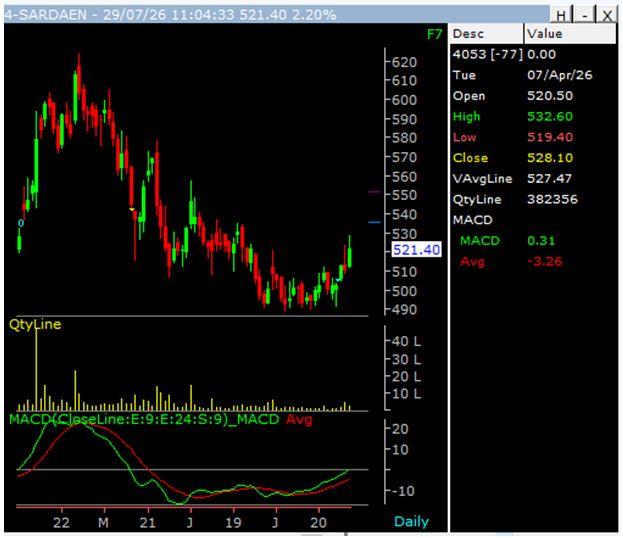Click the H button in title bar

(x=561, y=15)
